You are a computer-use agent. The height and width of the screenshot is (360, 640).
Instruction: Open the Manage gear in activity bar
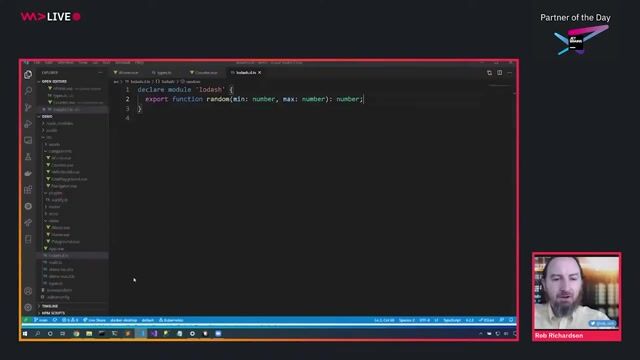(28, 307)
